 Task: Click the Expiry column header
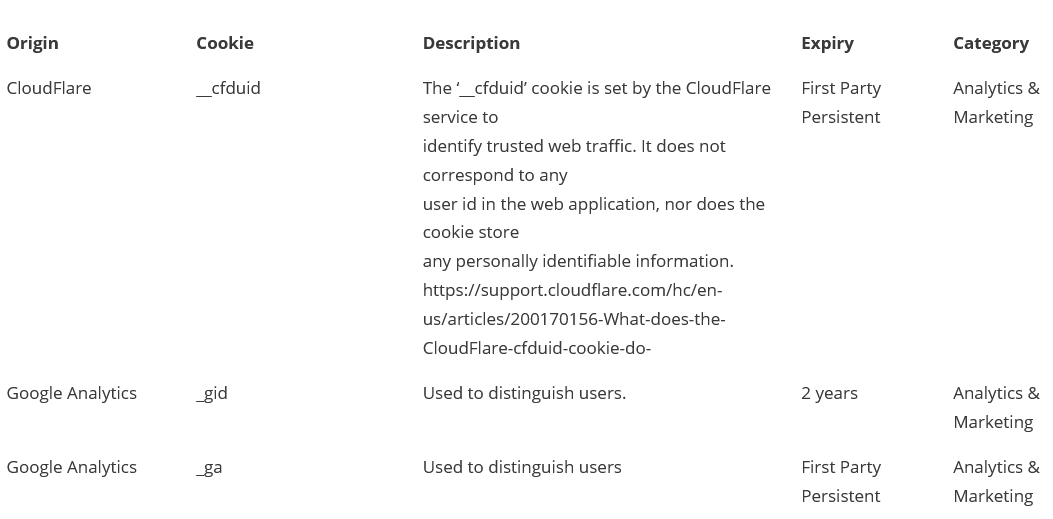coord(827,43)
